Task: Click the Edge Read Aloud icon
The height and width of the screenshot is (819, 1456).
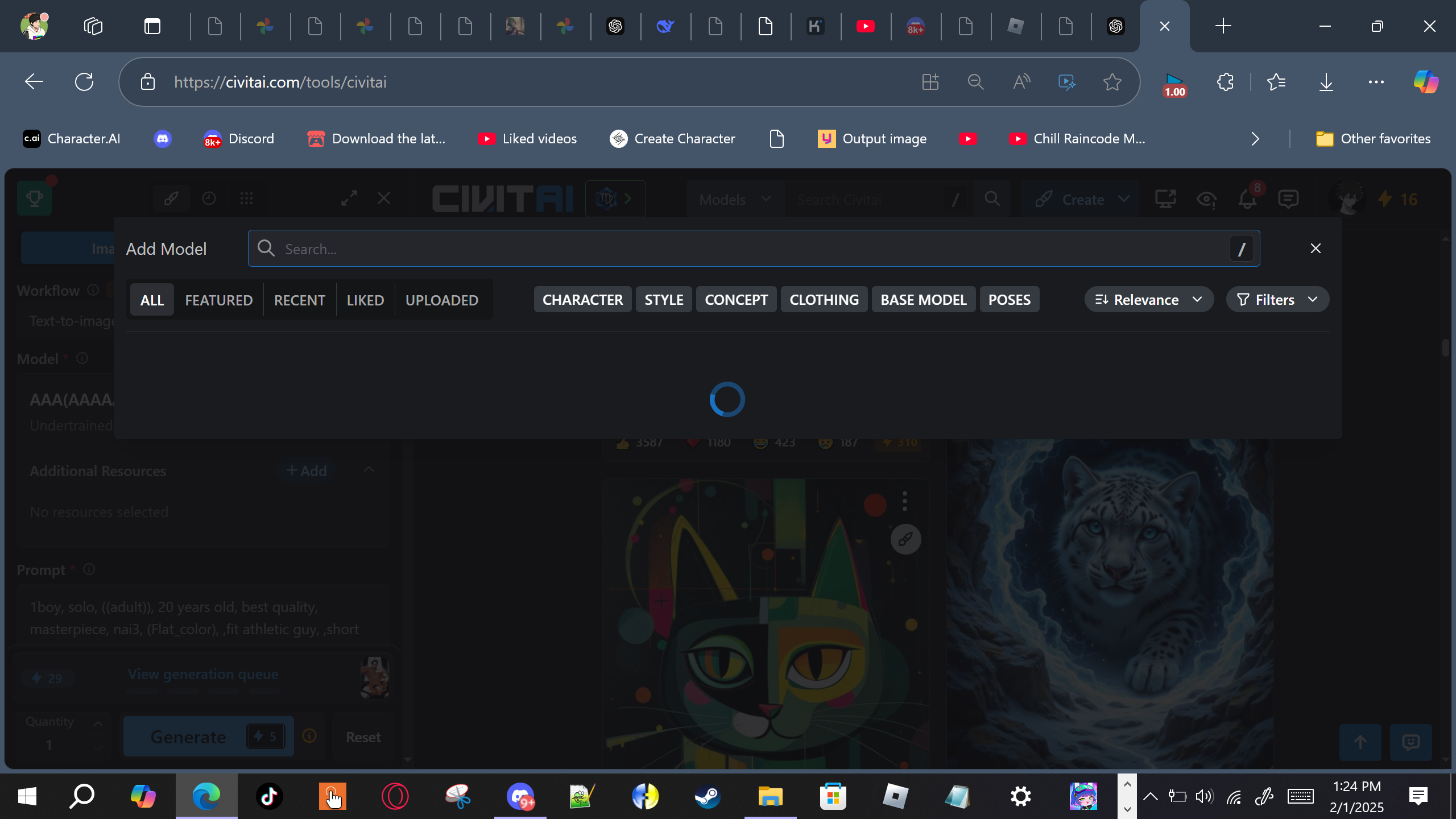Action: 1021,82
